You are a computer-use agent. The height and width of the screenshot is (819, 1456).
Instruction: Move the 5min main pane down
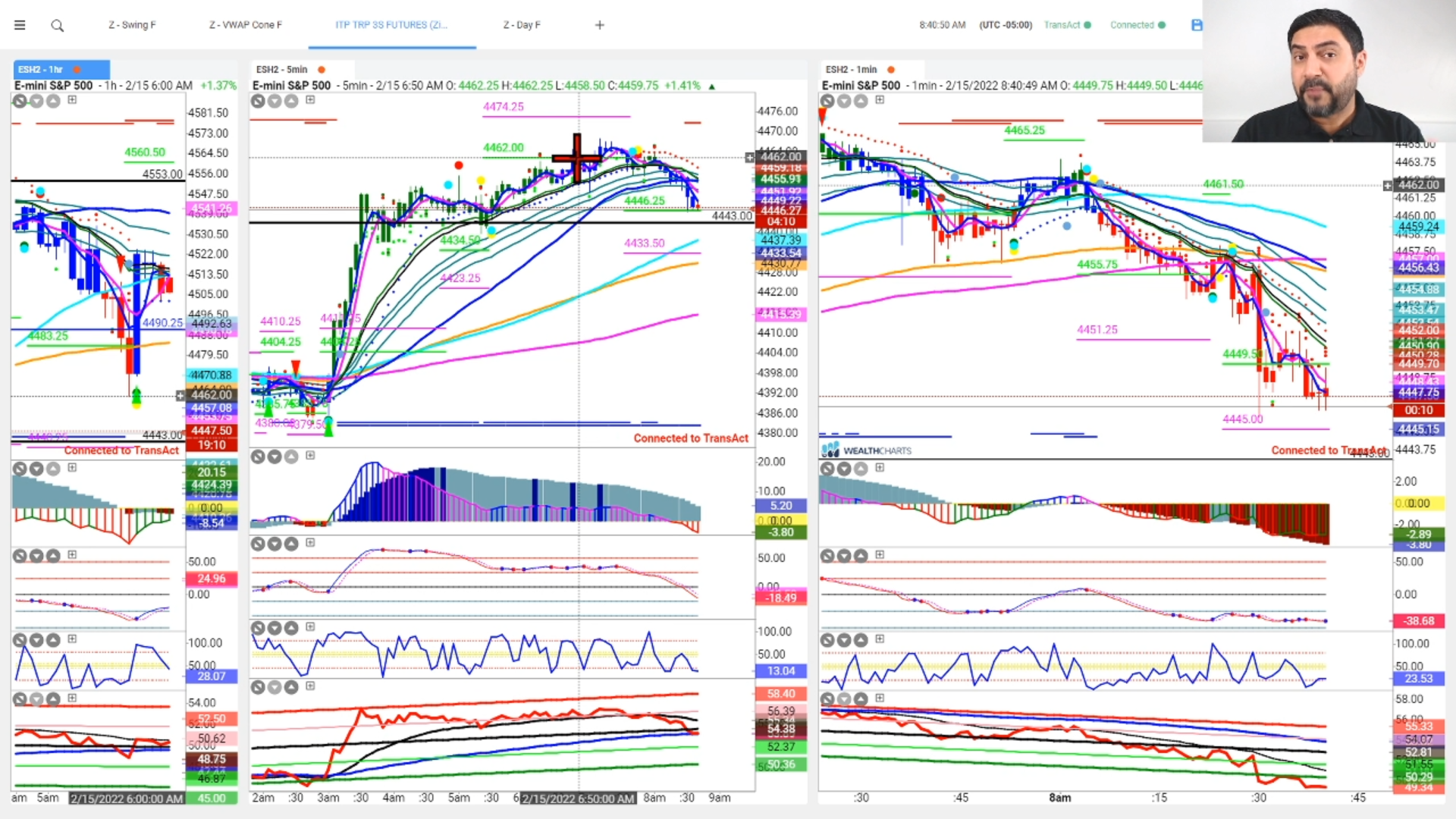275,101
